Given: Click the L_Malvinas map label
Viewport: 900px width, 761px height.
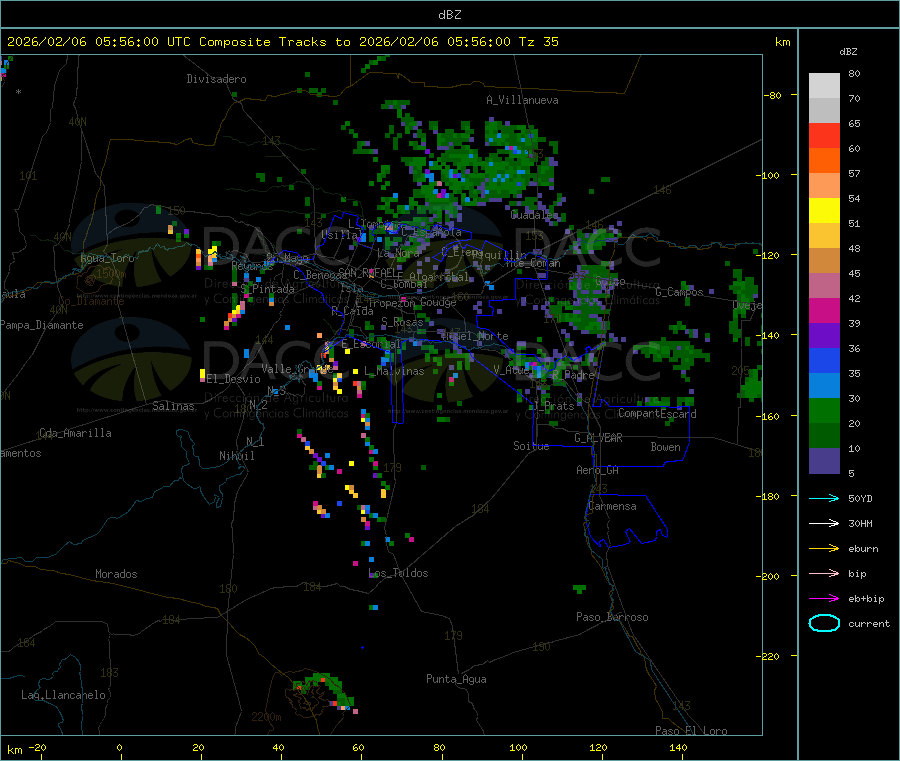Looking at the screenshot, I should point(394,371).
